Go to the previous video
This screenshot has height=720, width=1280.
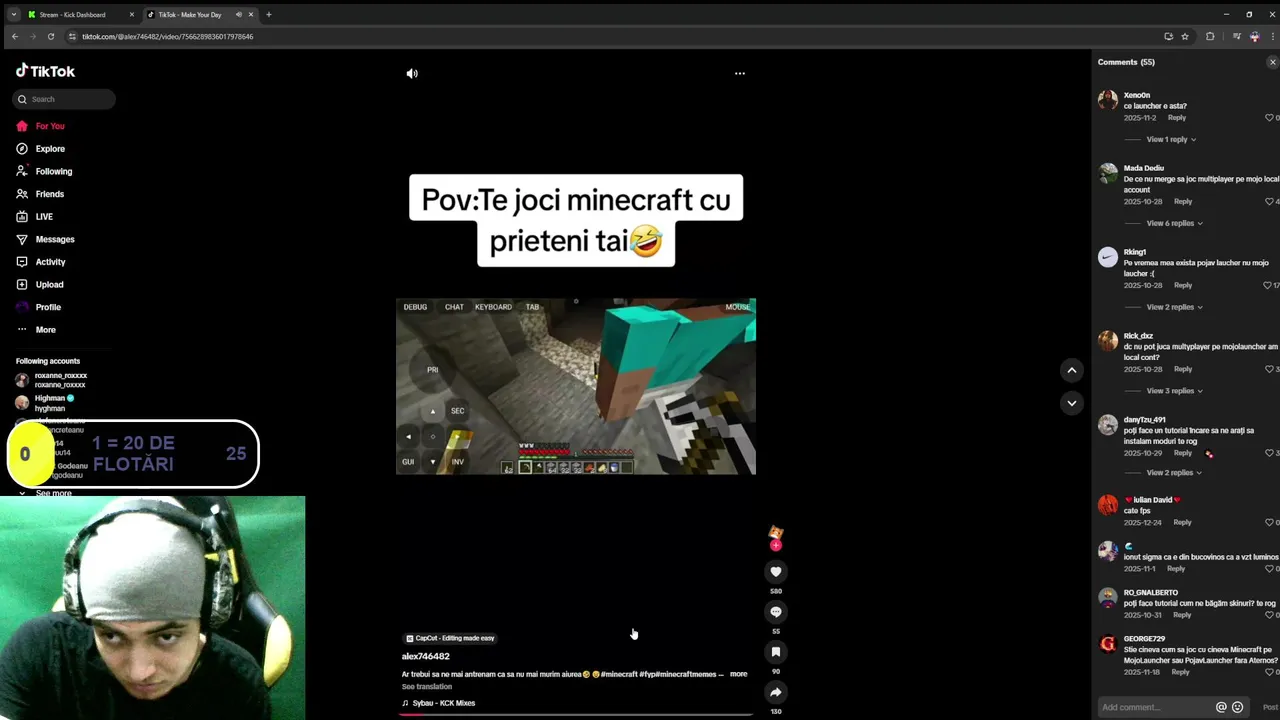(x=1071, y=370)
